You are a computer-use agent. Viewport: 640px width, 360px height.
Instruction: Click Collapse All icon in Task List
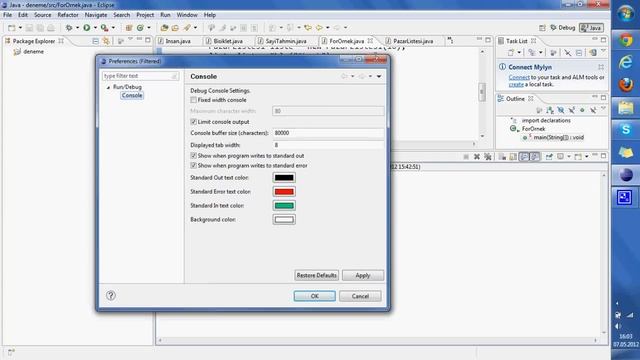(579, 53)
